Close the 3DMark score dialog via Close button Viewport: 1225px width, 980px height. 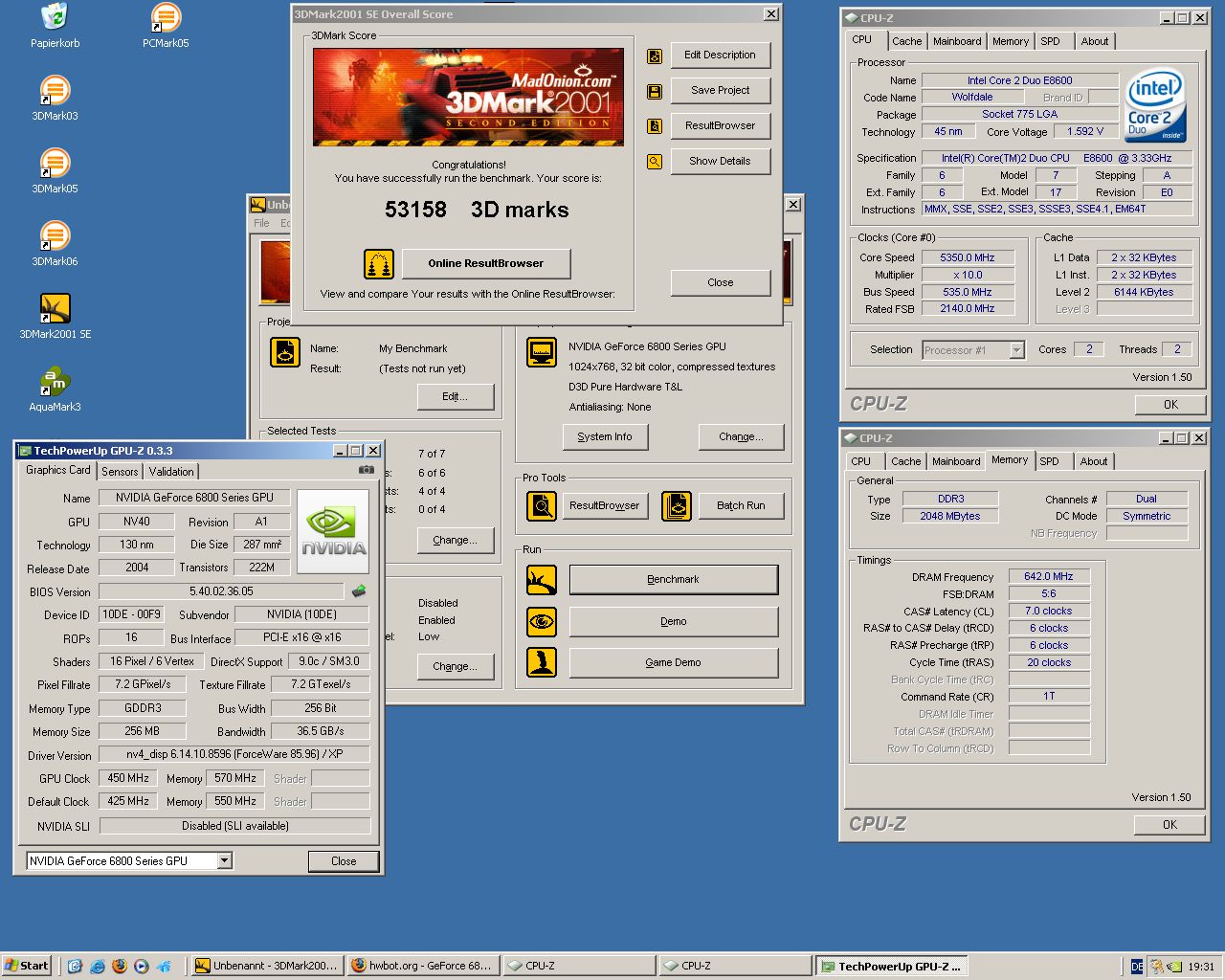click(721, 282)
